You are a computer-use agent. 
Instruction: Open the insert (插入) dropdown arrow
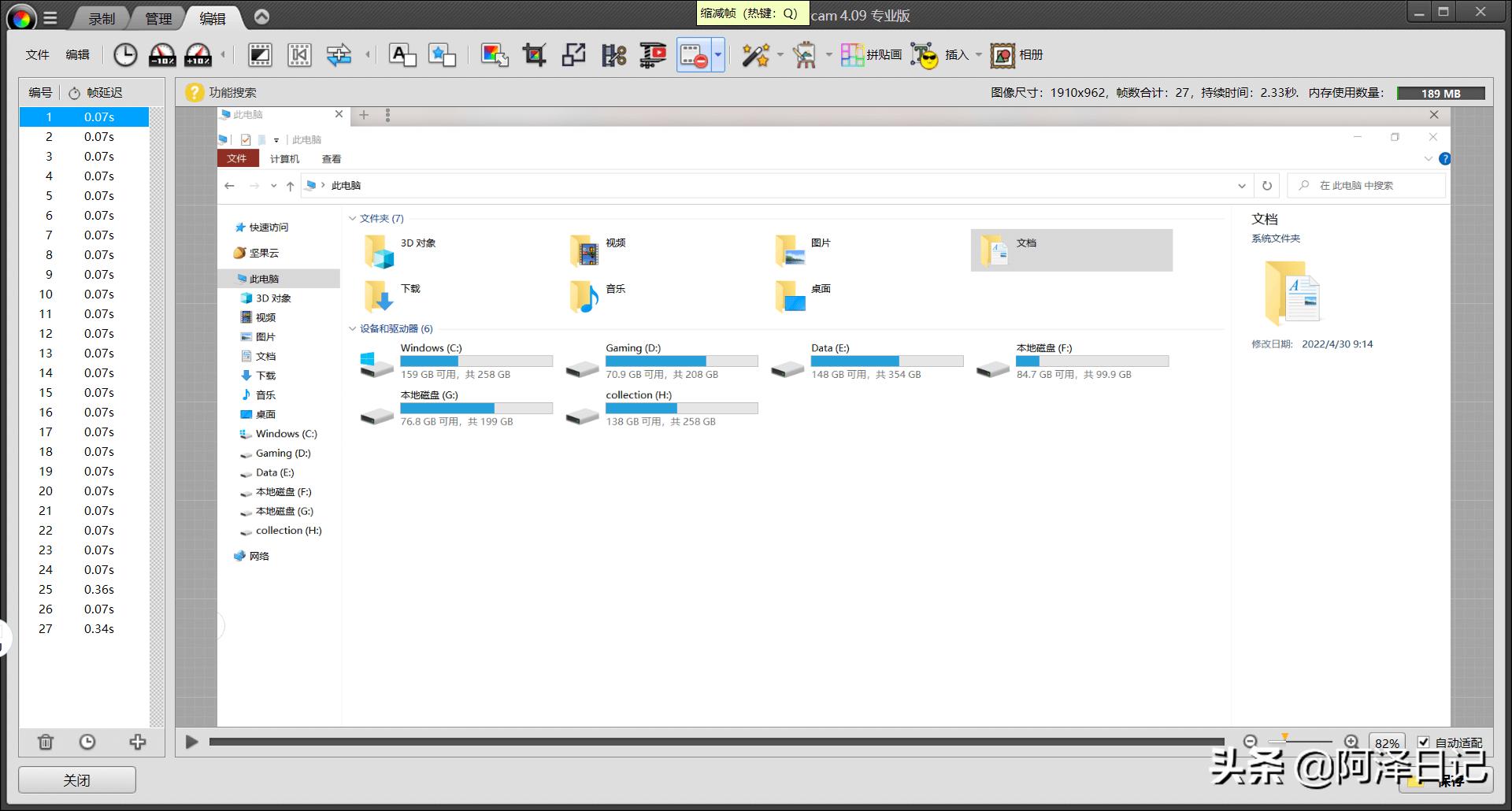point(979,55)
